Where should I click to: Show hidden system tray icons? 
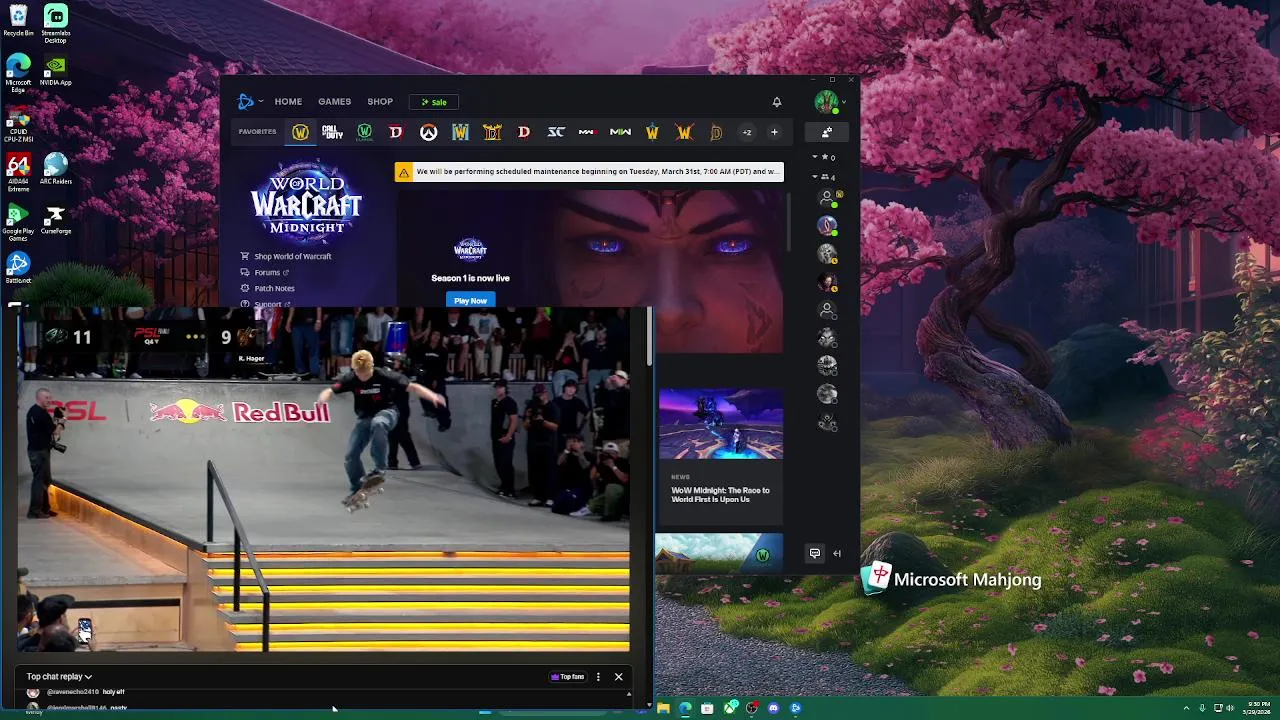coord(1186,708)
